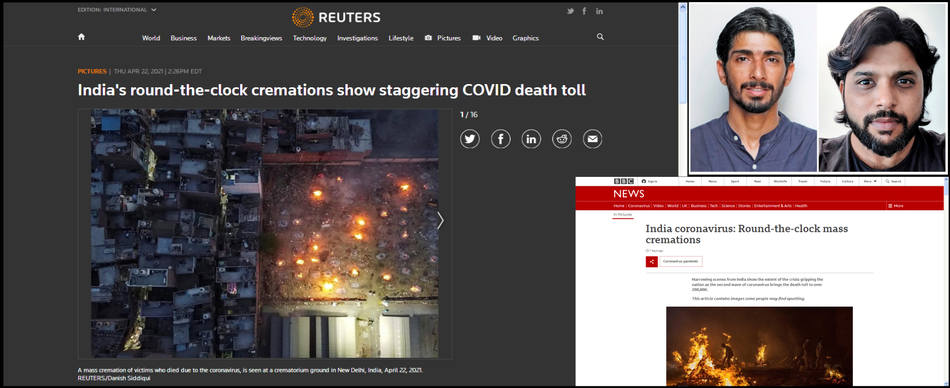Click aerial crematorium photo in Reuters slideshow
This screenshot has width=950, height=388.
[265, 233]
